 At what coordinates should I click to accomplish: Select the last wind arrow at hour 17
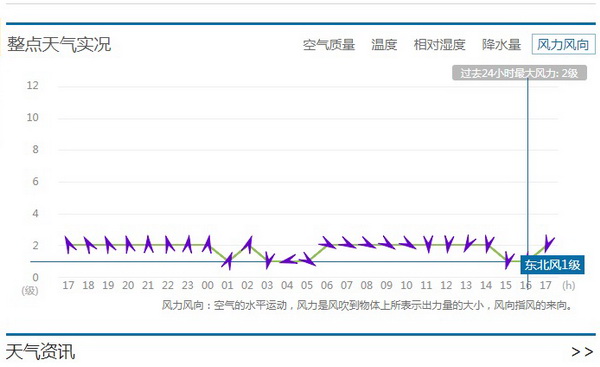pos(548,243)
